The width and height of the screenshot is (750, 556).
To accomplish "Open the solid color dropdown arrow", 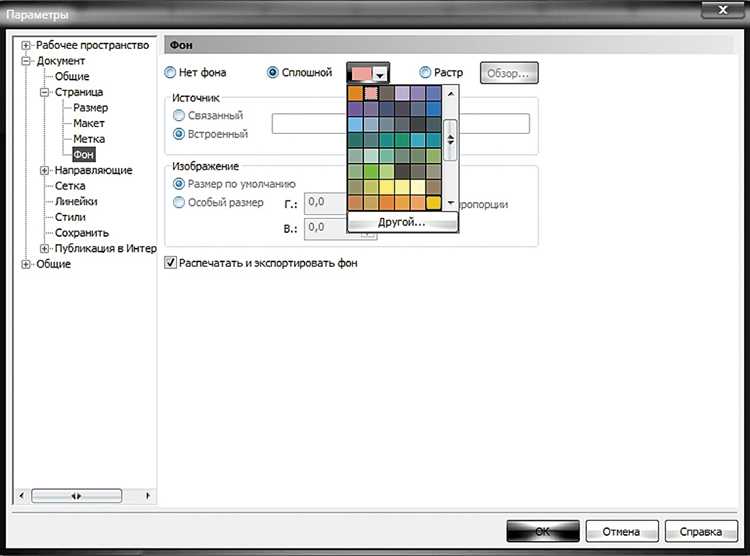I will [x=380, y=75].
